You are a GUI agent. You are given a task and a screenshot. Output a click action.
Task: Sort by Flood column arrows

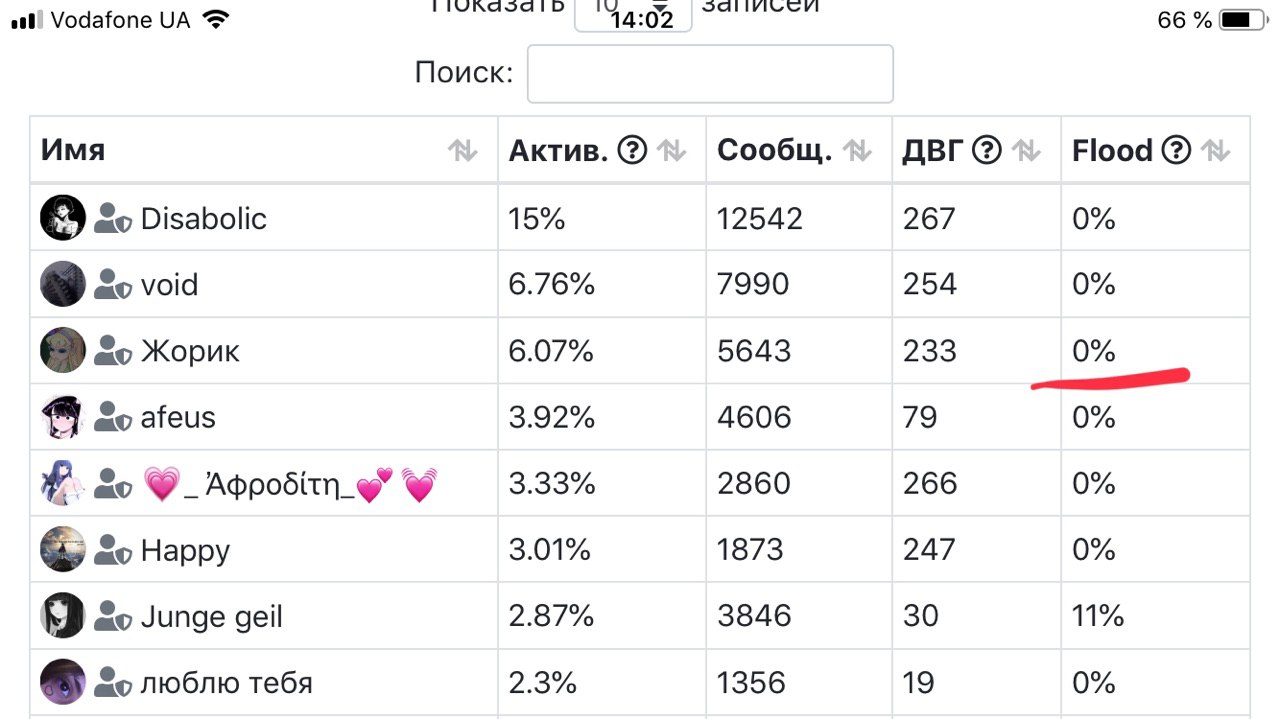tap(1215, 150)
